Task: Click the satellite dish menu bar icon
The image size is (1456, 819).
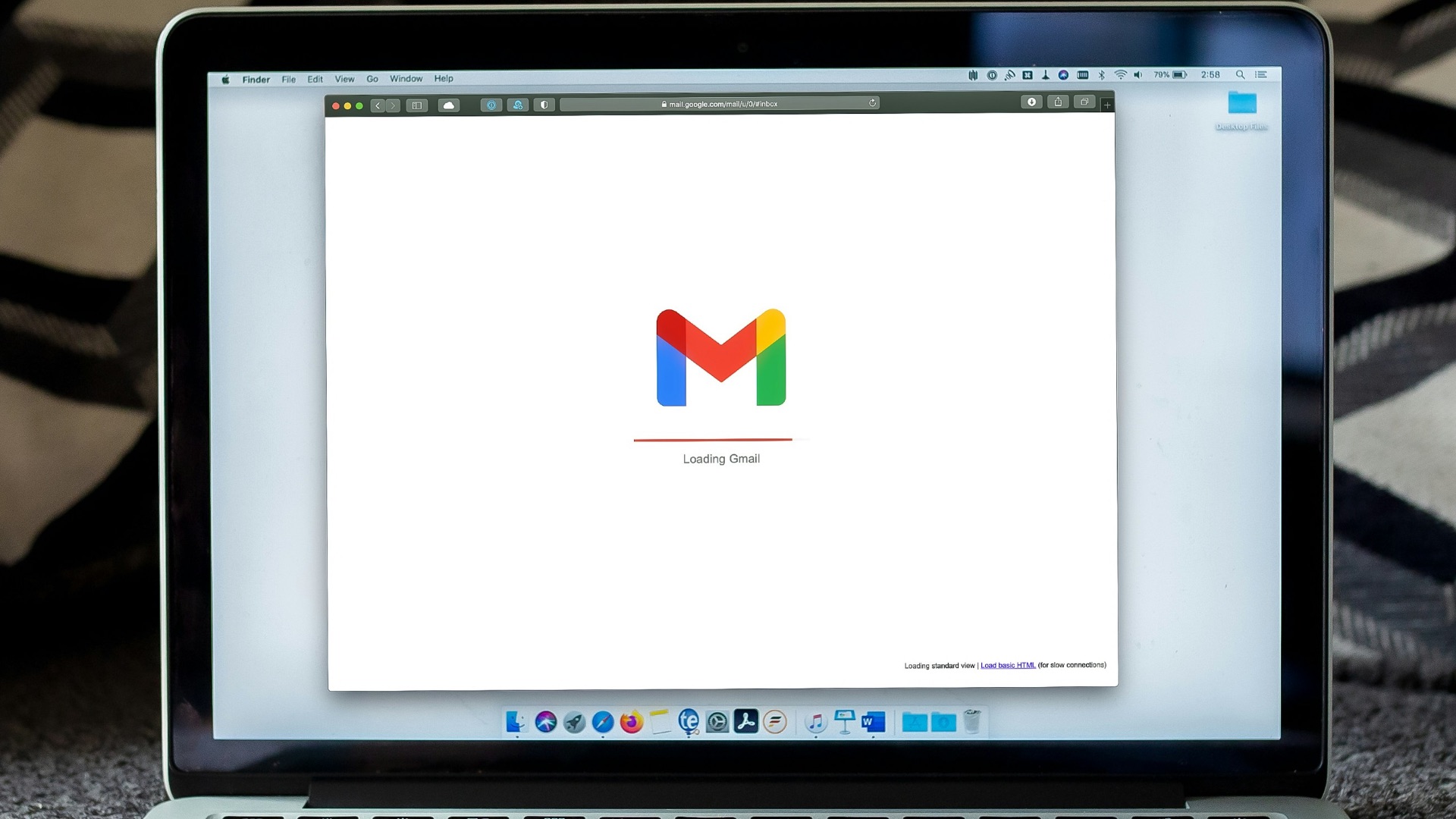Action: (x=1009, y=75)
